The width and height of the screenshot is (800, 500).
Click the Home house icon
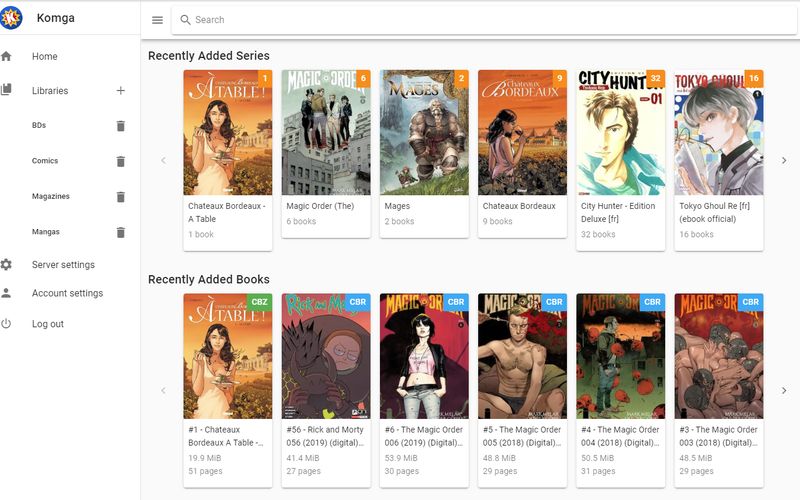point(6,56)
